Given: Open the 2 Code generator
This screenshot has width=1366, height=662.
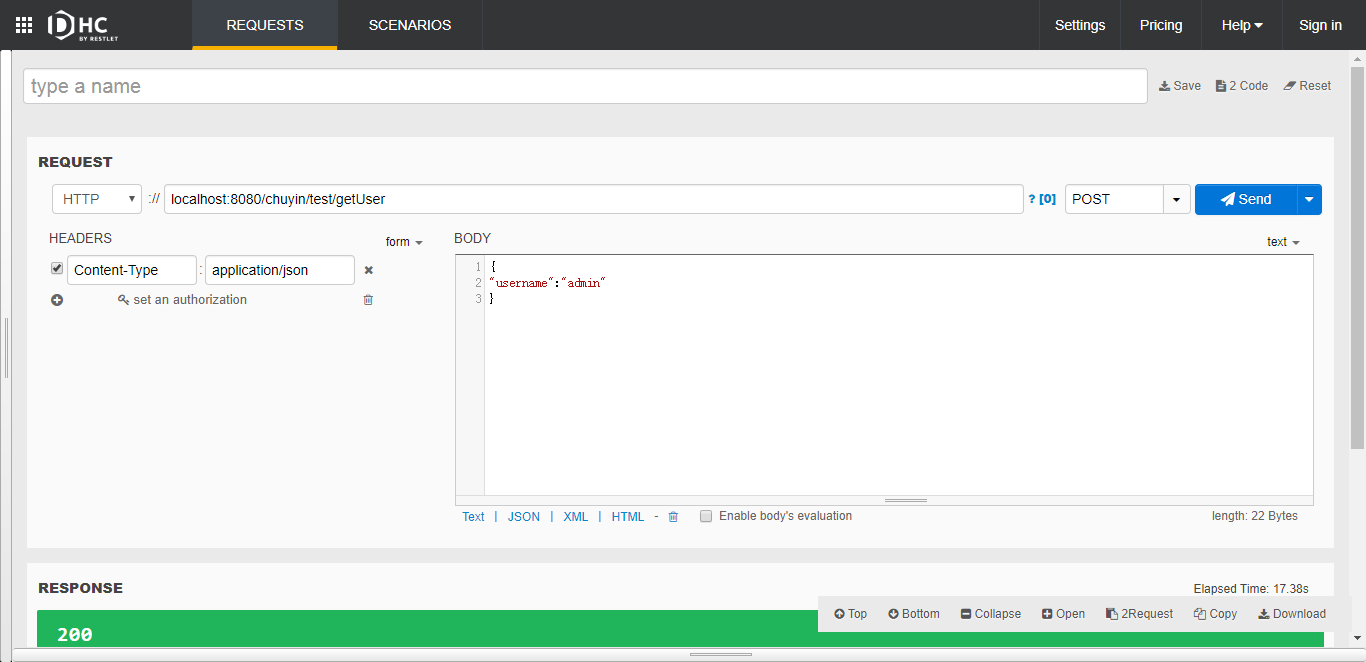Looking at the screenshot, I should [1242, 86].
